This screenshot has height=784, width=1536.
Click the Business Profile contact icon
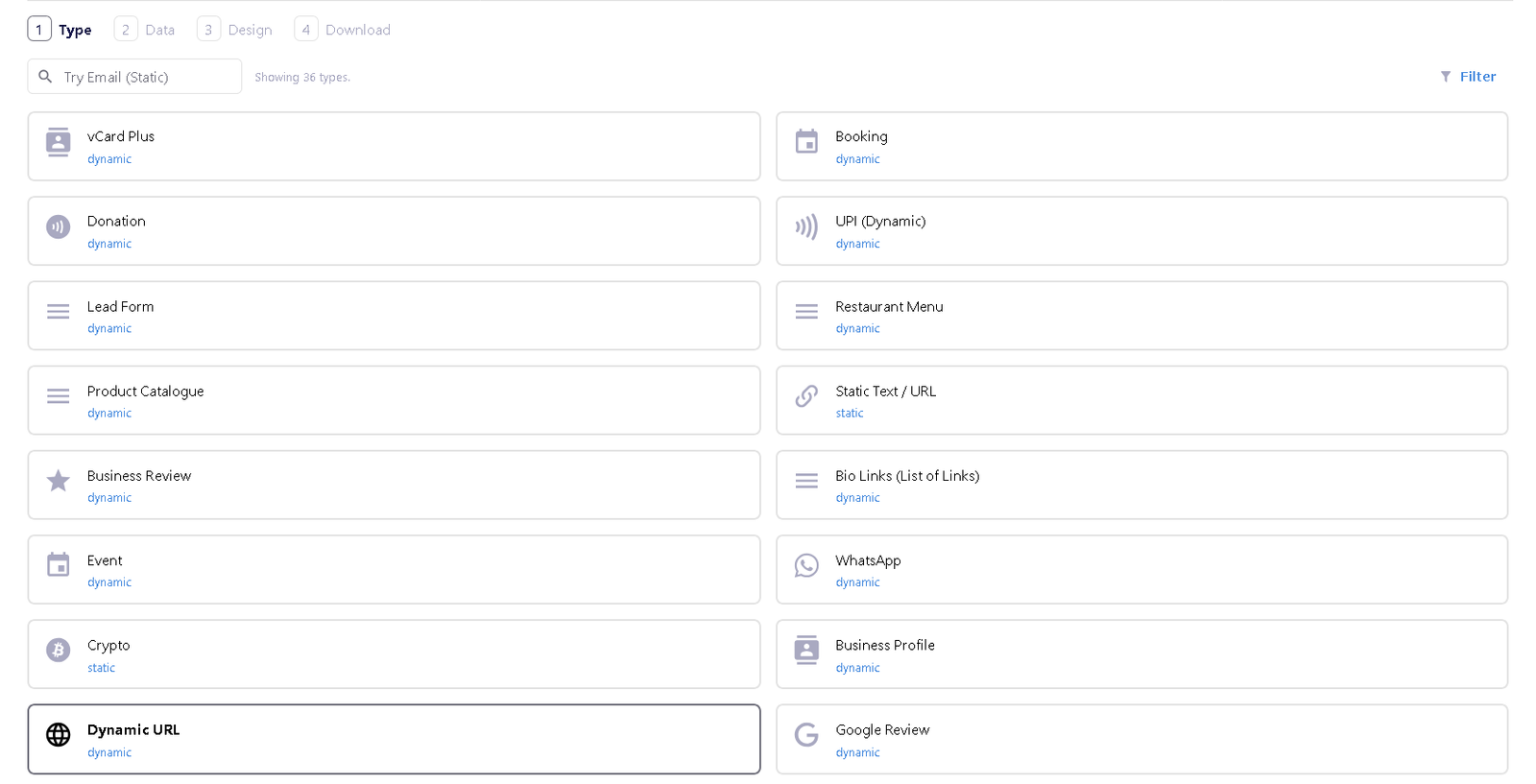coord(806,650)
